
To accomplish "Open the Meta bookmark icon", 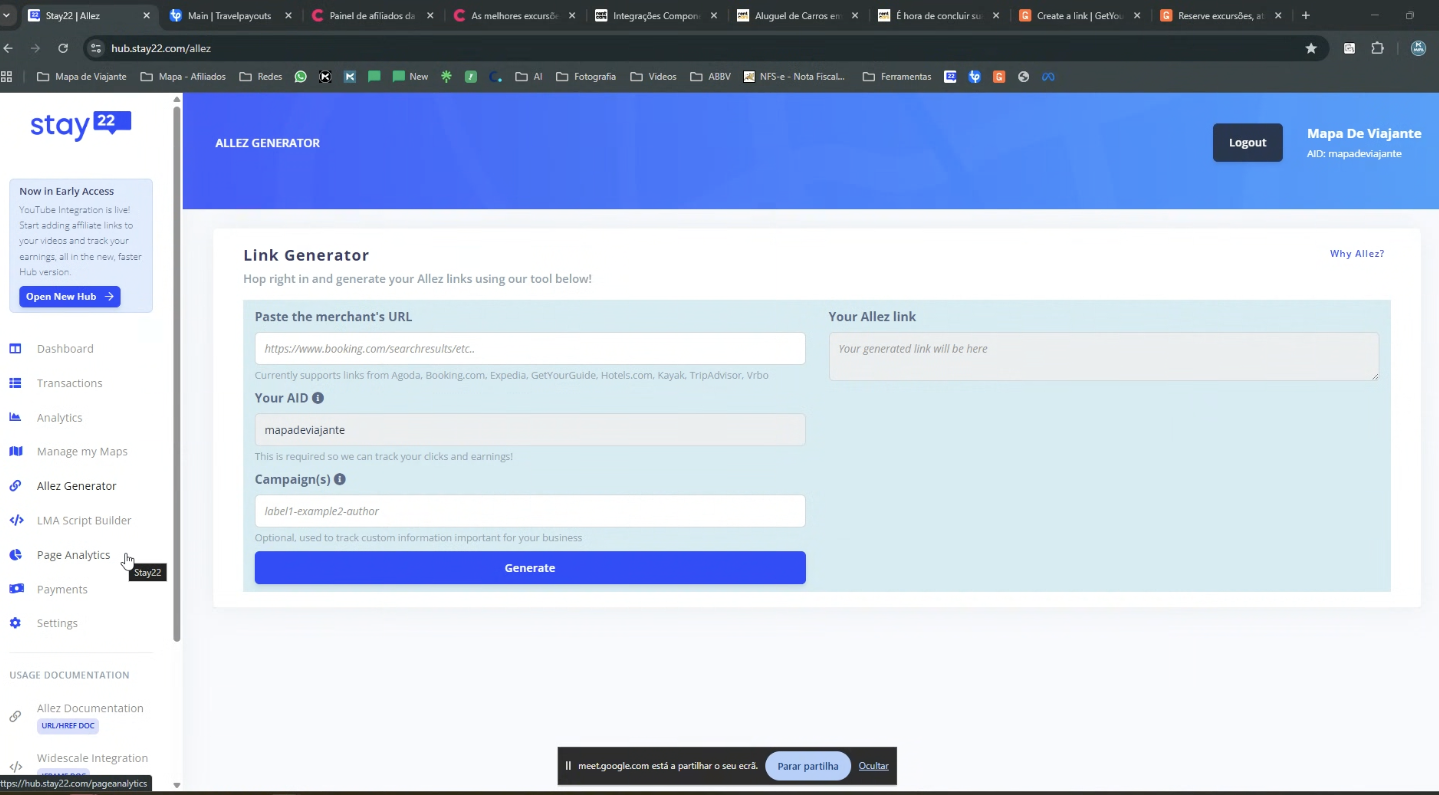I will tap(1048, 77).
